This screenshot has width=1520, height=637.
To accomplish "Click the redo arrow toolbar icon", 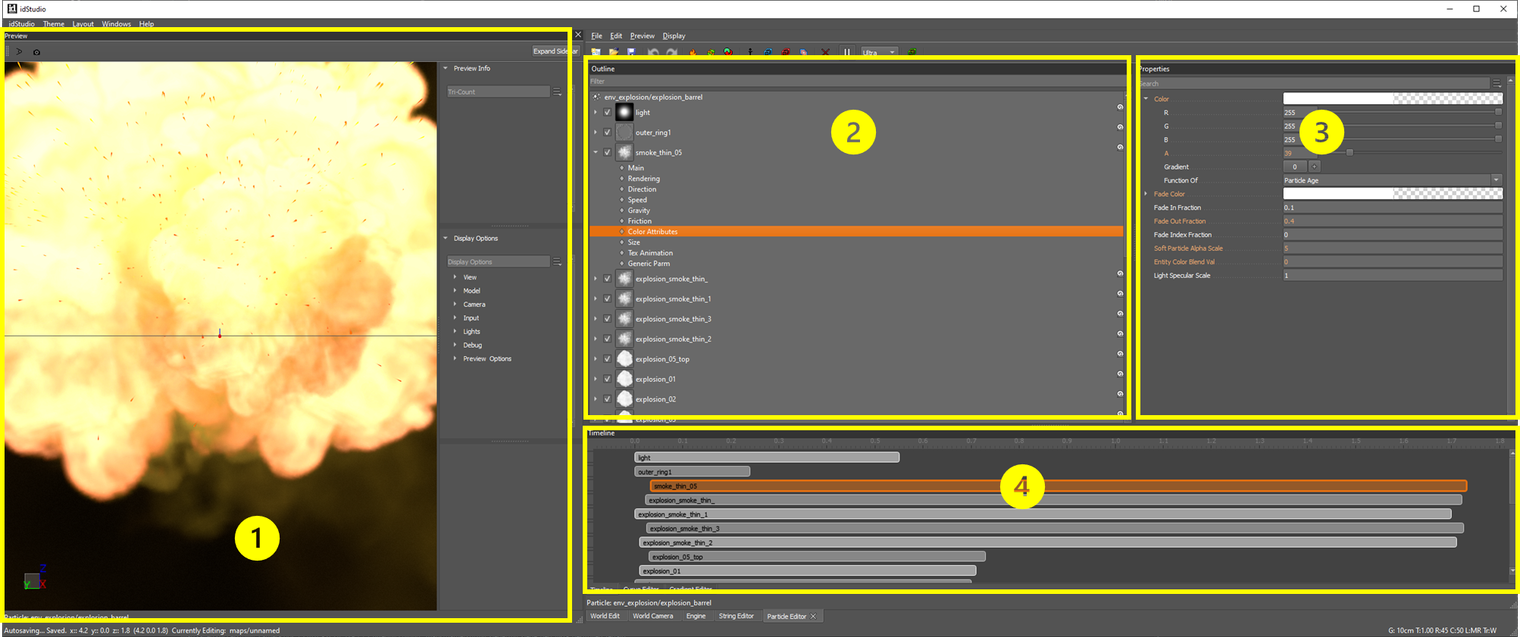I will tap(672, 52).
